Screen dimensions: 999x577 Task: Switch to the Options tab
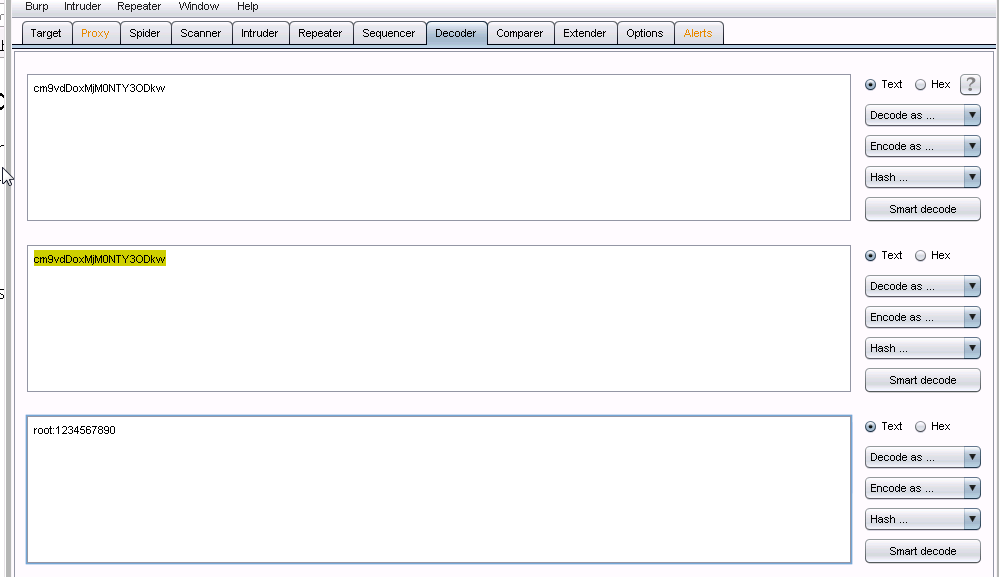click(644, 33)
